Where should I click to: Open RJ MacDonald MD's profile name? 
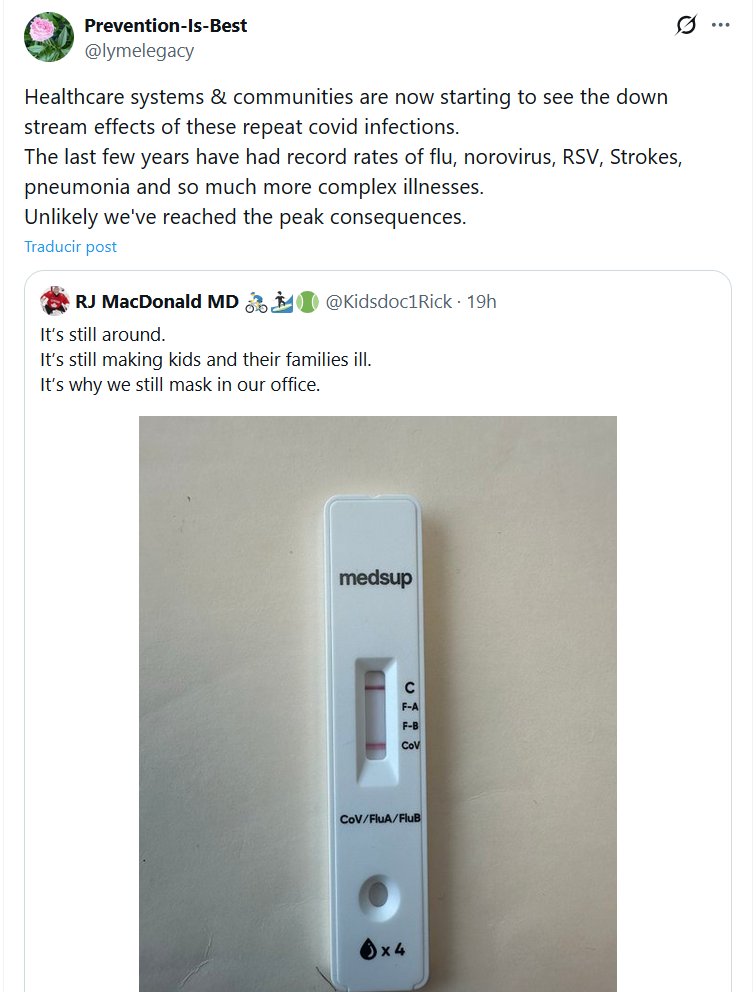pyautogui.click(x=157, y=301)
